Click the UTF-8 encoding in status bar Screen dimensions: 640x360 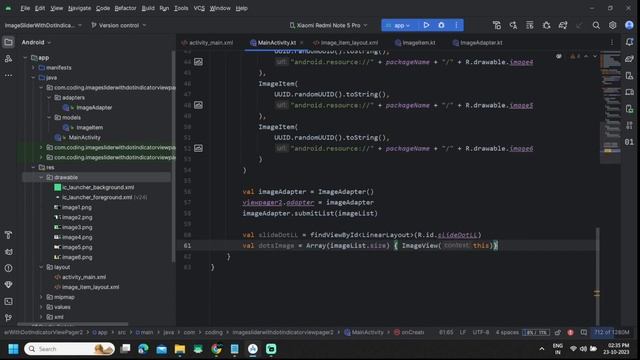click(481, 332)
